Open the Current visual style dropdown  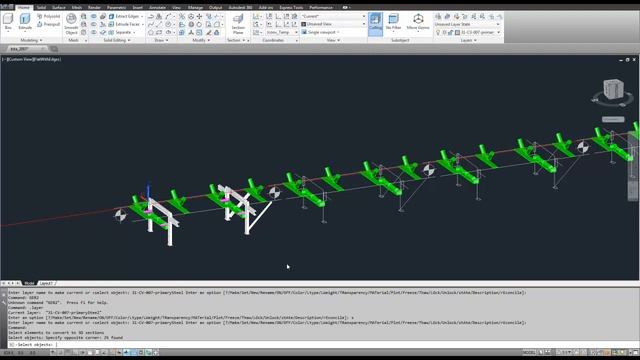coord(333,16)
